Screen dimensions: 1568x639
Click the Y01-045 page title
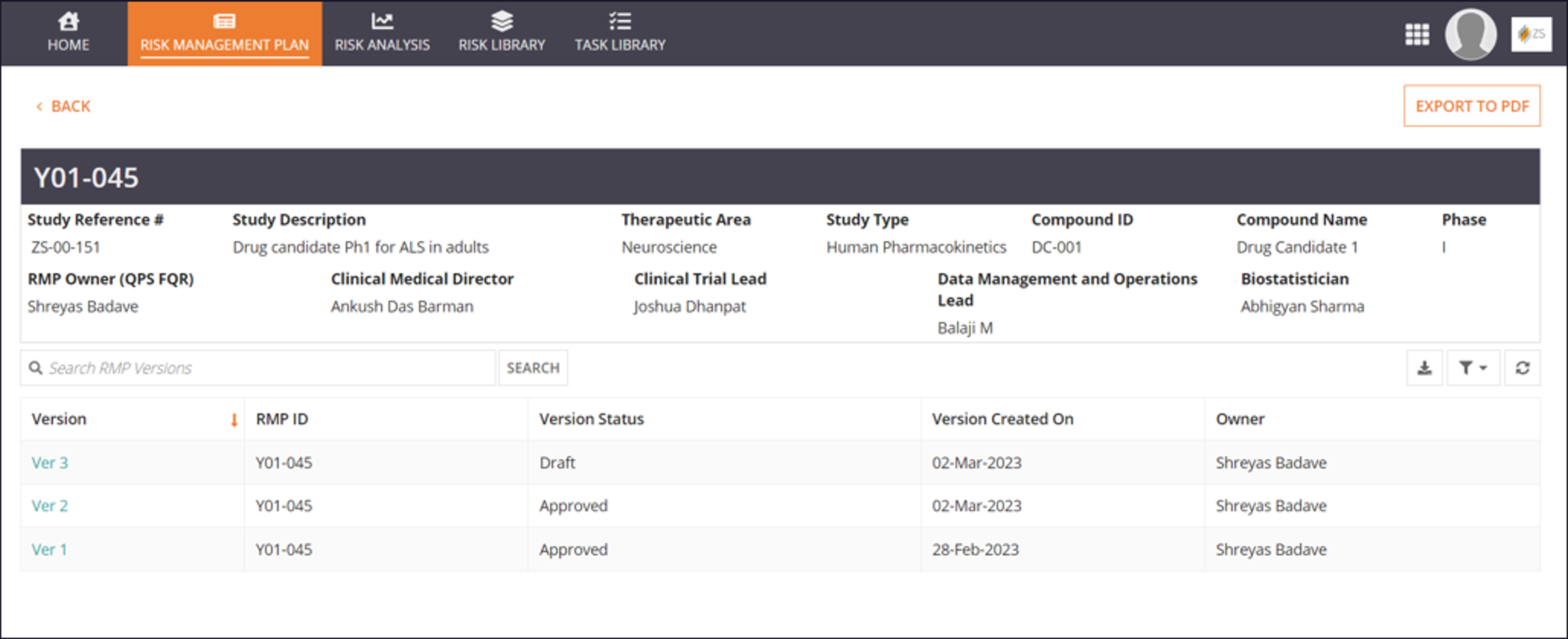click(87, 178)
